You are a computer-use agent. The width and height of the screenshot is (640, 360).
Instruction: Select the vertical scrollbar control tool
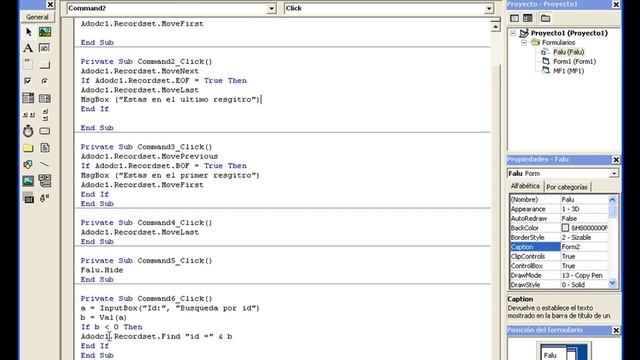click(x=45, y=115)
